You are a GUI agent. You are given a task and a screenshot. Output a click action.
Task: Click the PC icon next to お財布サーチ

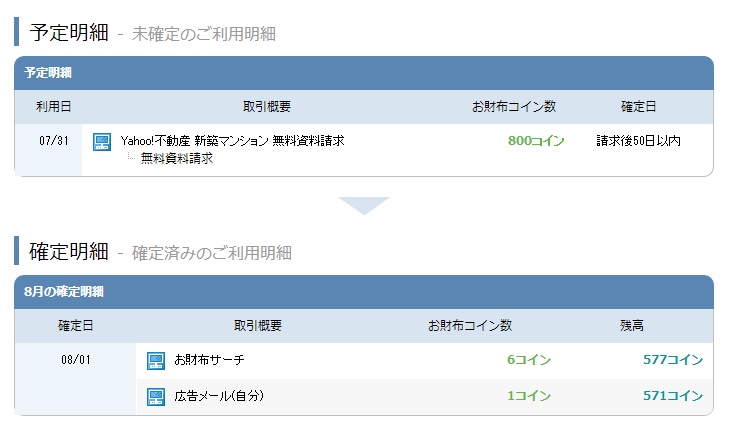pyautogui.click(x=155, y=360)
